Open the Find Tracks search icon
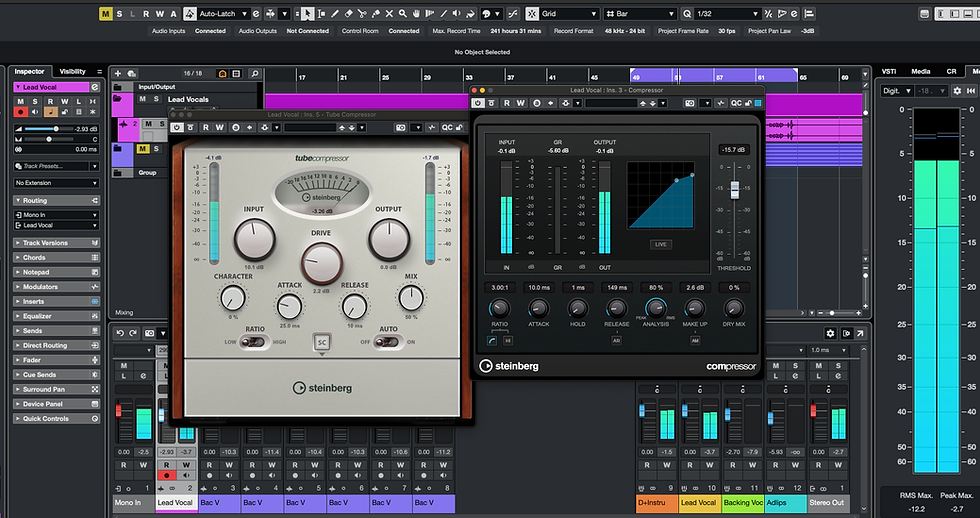Image resolution: width=980 pixels, height=518 pixels. [x=254, y=74]
